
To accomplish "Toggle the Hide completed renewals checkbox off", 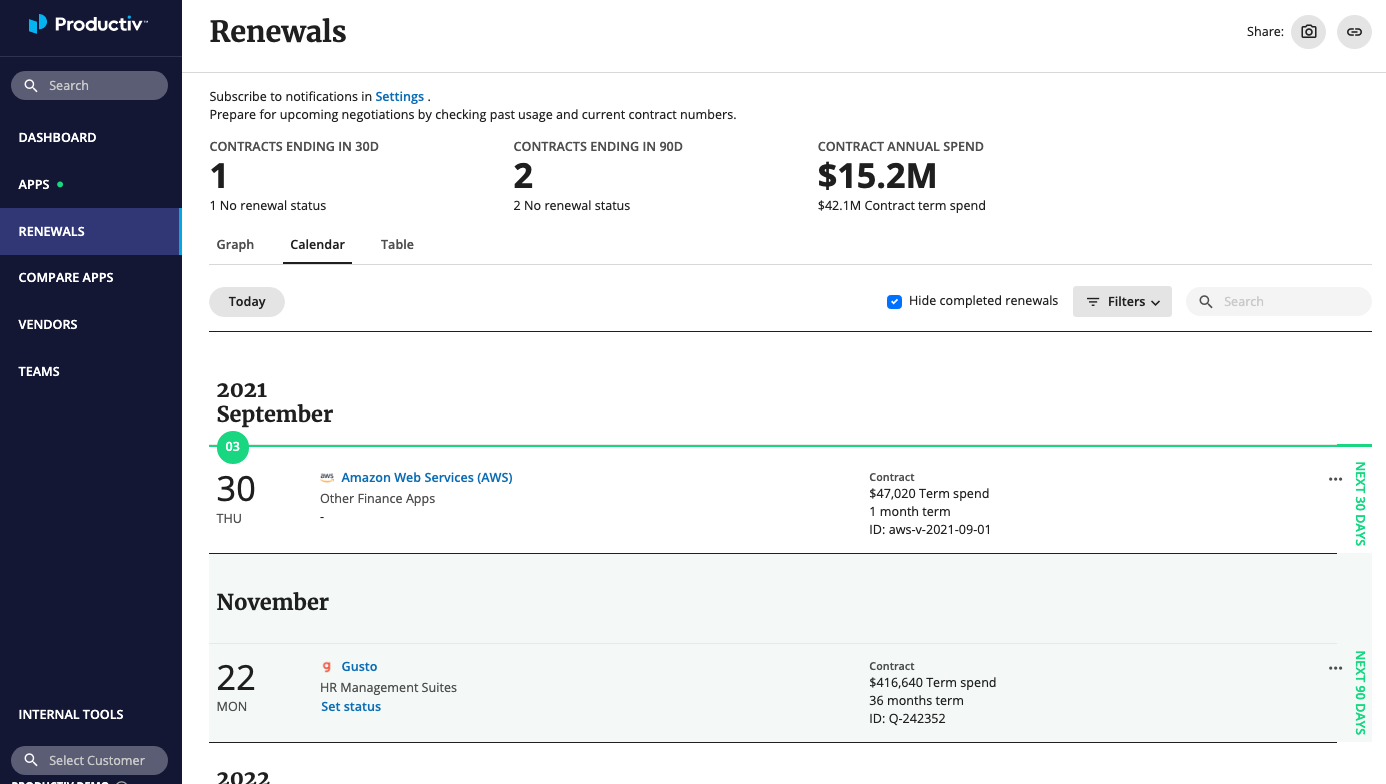I will pyautogui.click(x=894, y=300).
